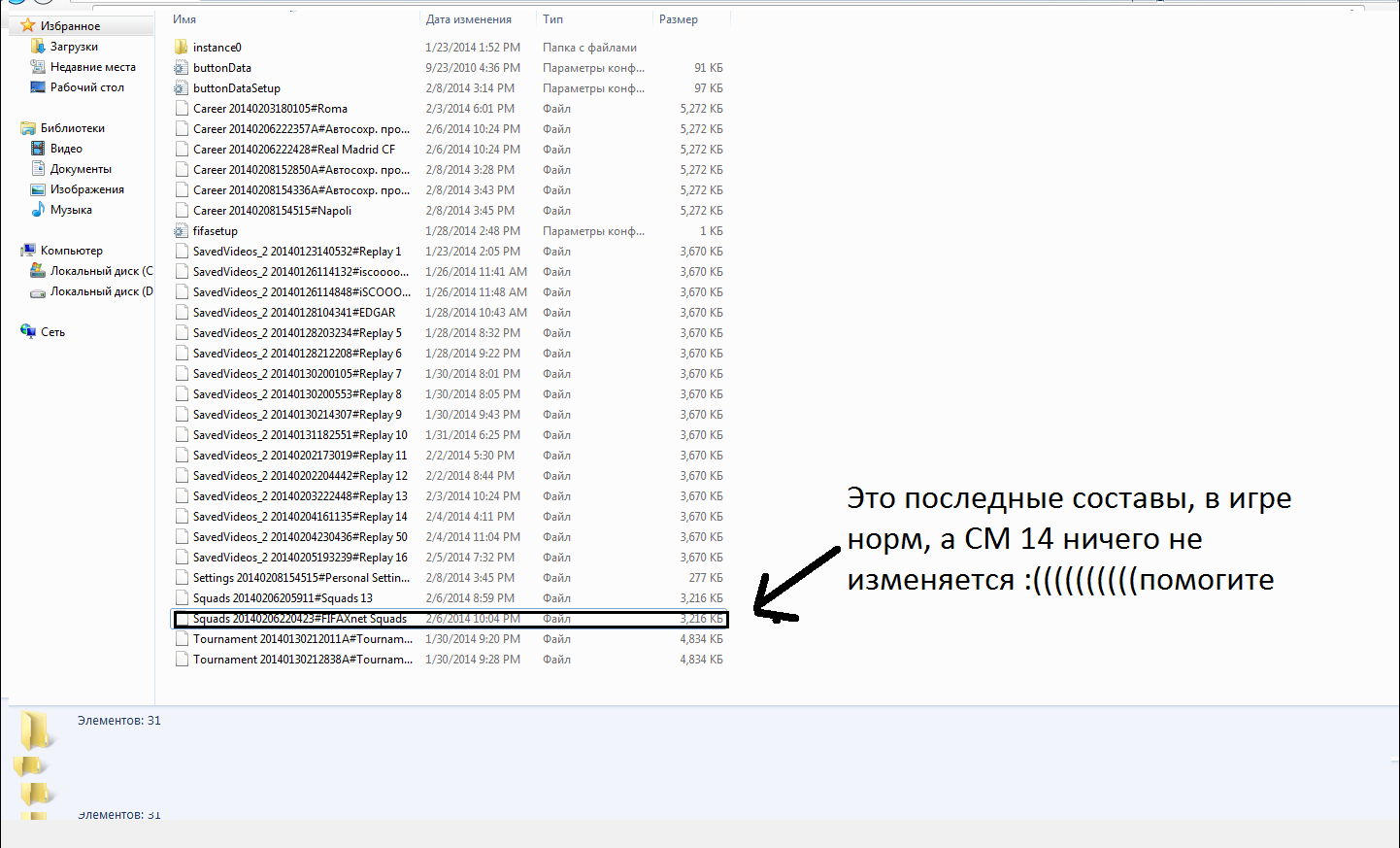The height and width of the screenshot is (848, 1400).
Task: Select the Squads FIFAXnet Squads file
Action: click(300, 618)
